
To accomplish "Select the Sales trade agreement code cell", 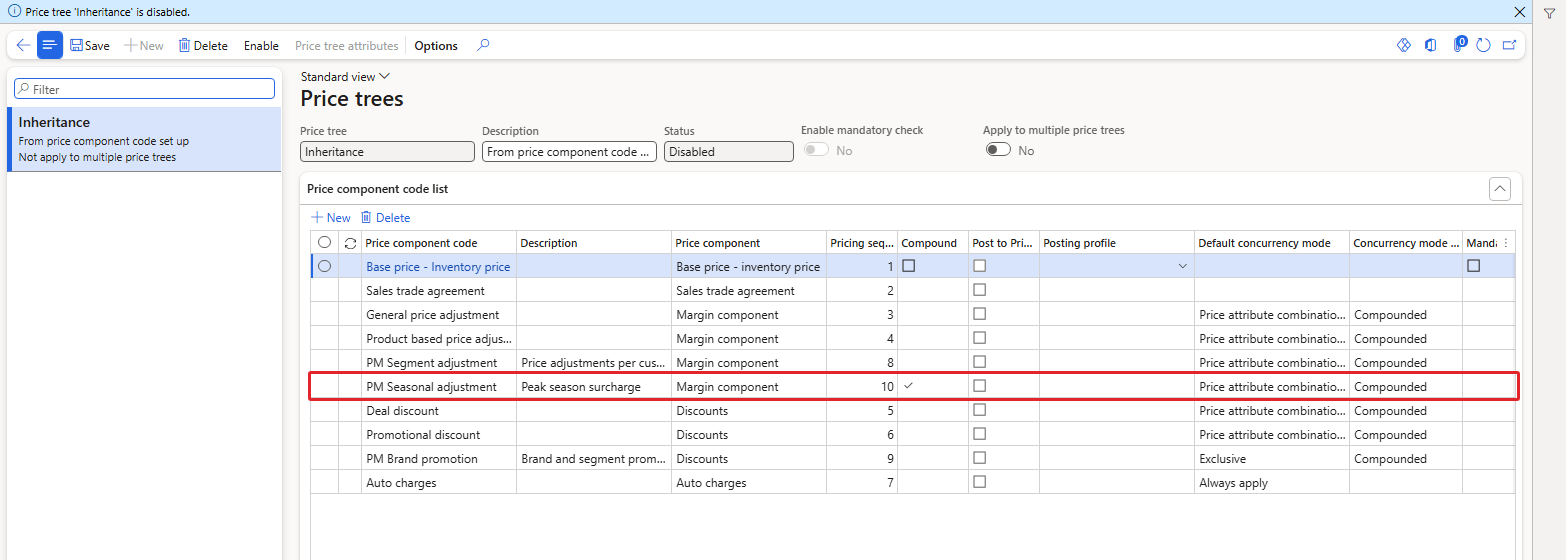I will 439,291.
